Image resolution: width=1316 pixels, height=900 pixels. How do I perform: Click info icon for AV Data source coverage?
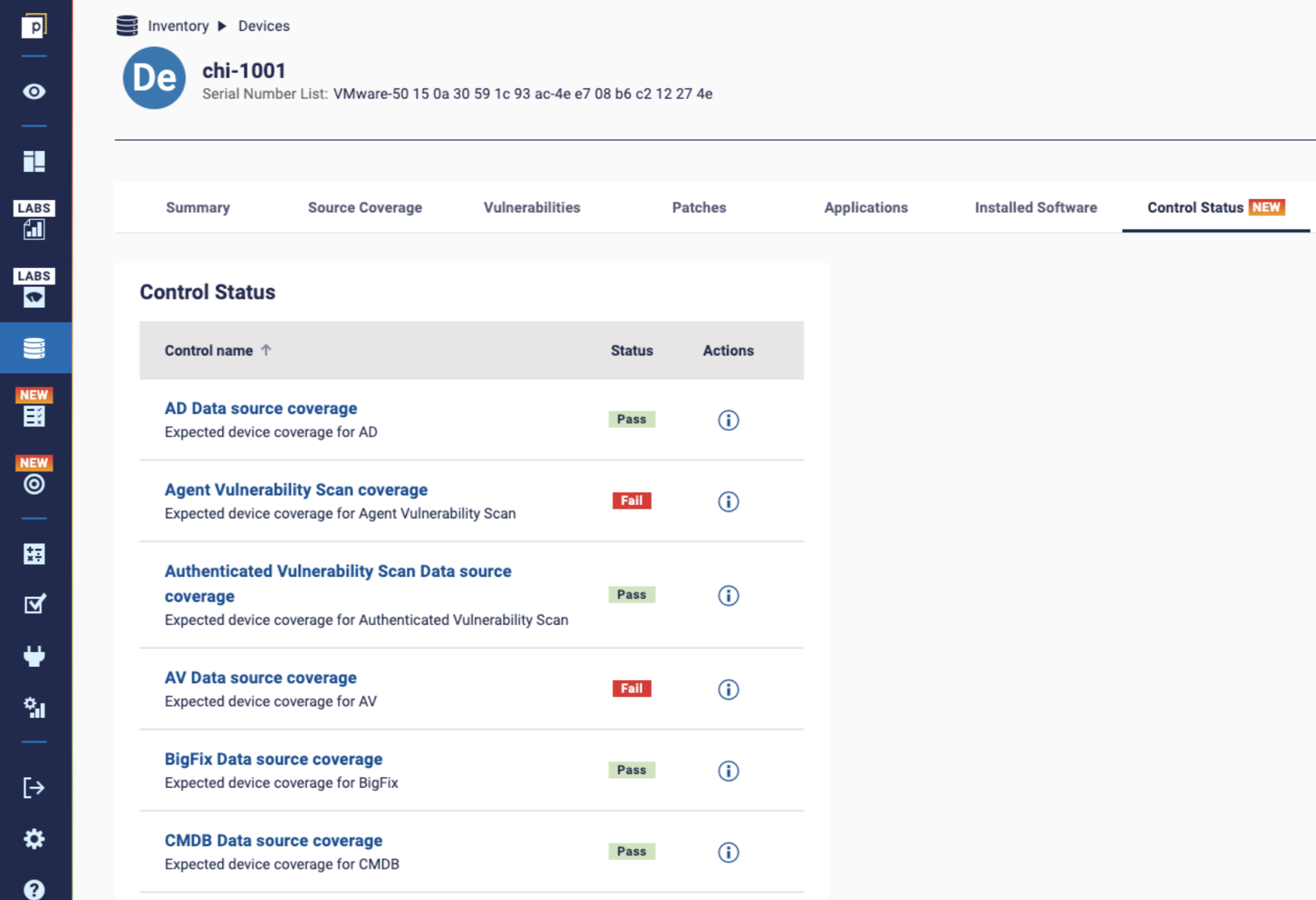pyautogui.click(x=729, y=690)
